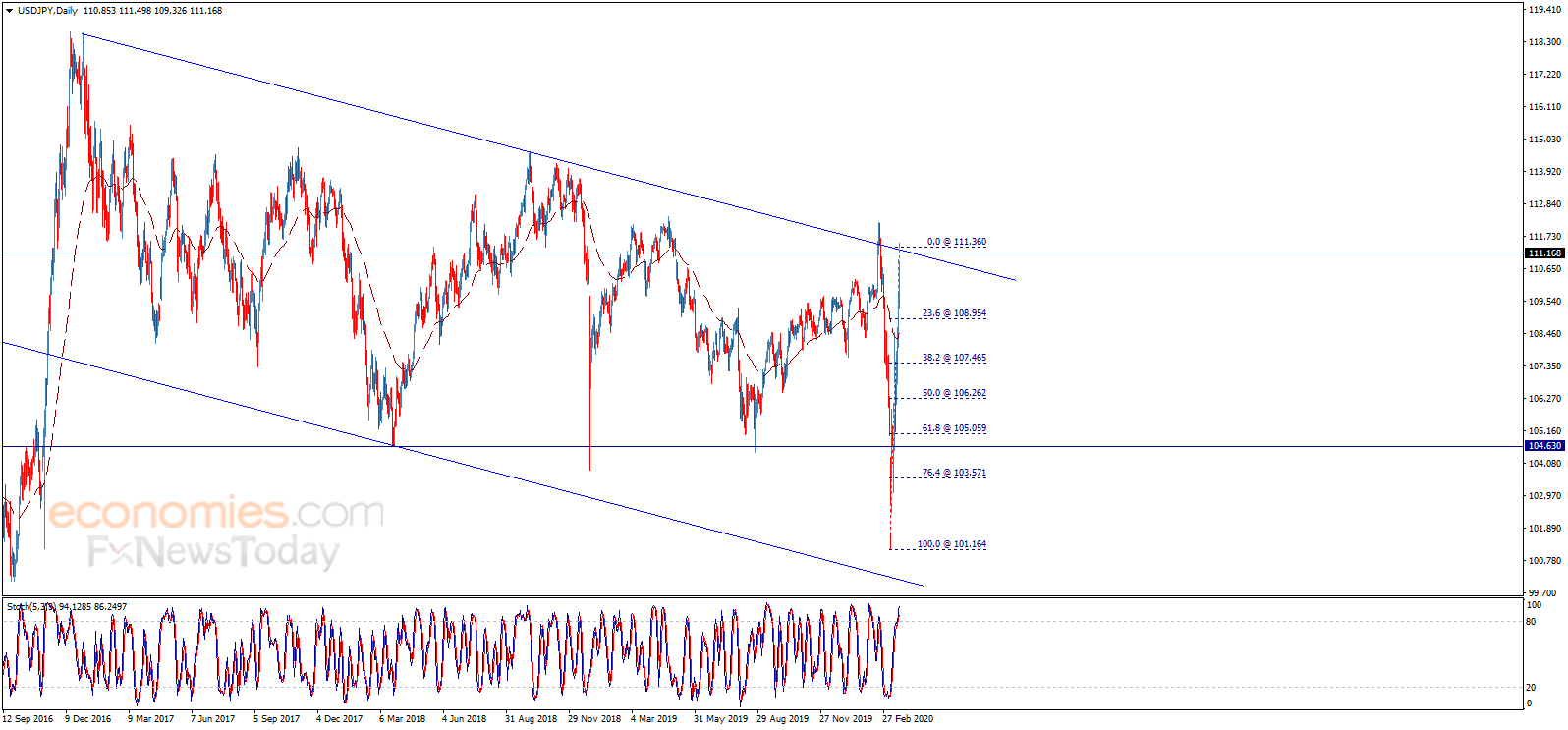Image resolution: width=1568 pixels, height=730 pixels.
Task: Click the stochastic scale level 80
Action: coord(1532,622)
